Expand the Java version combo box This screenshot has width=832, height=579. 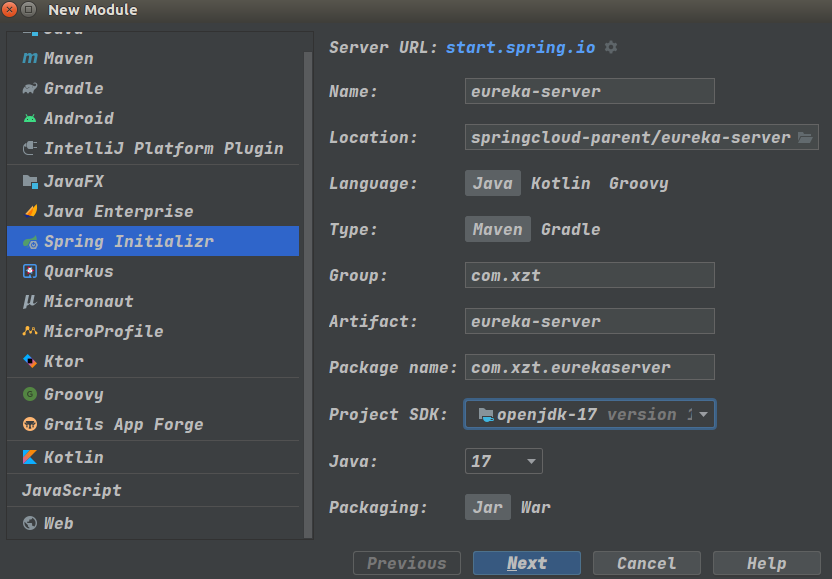pos(531,462)
